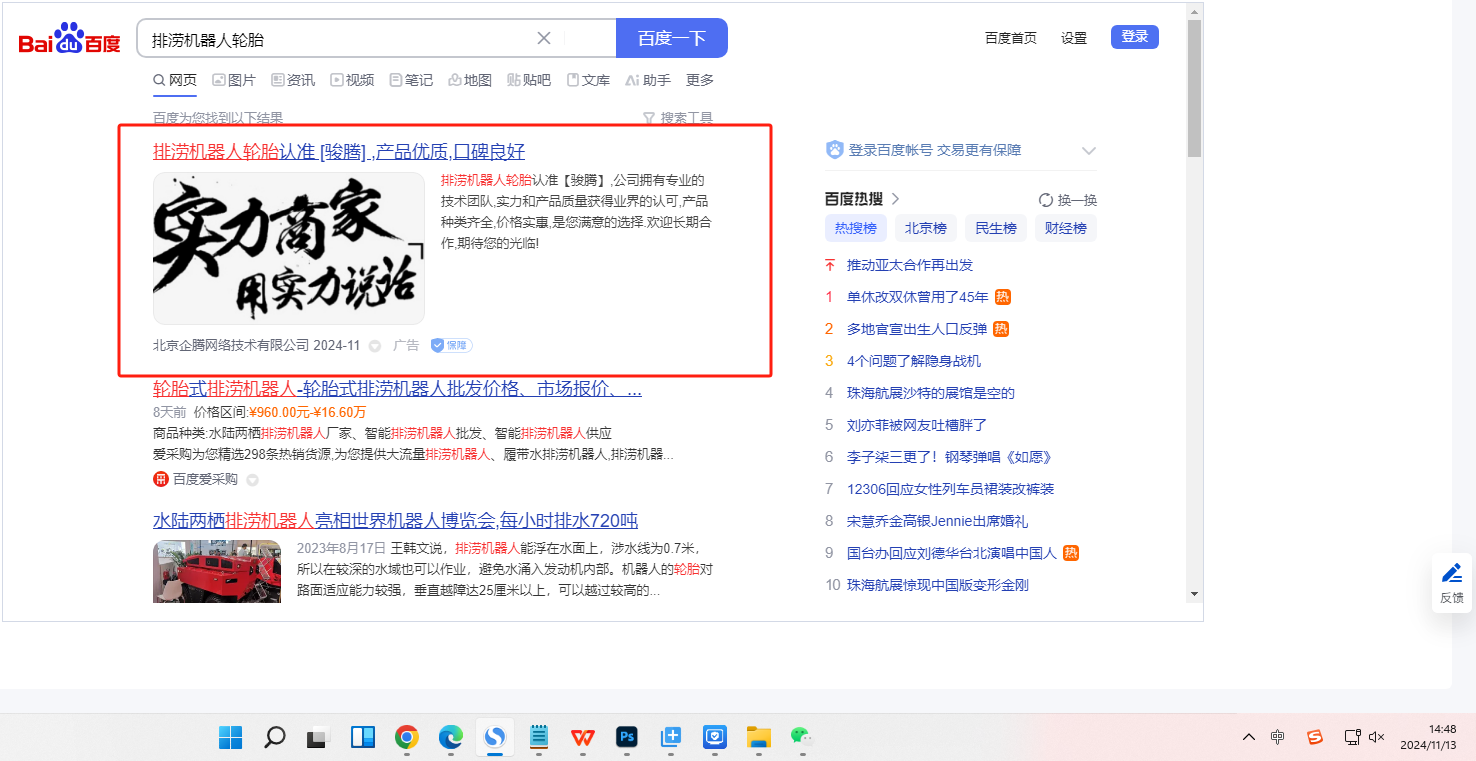The width and height of the screenshot is (1476, 761).
Task: Open the 百度热搜 arrow link
Action: [x=895, y=199]
